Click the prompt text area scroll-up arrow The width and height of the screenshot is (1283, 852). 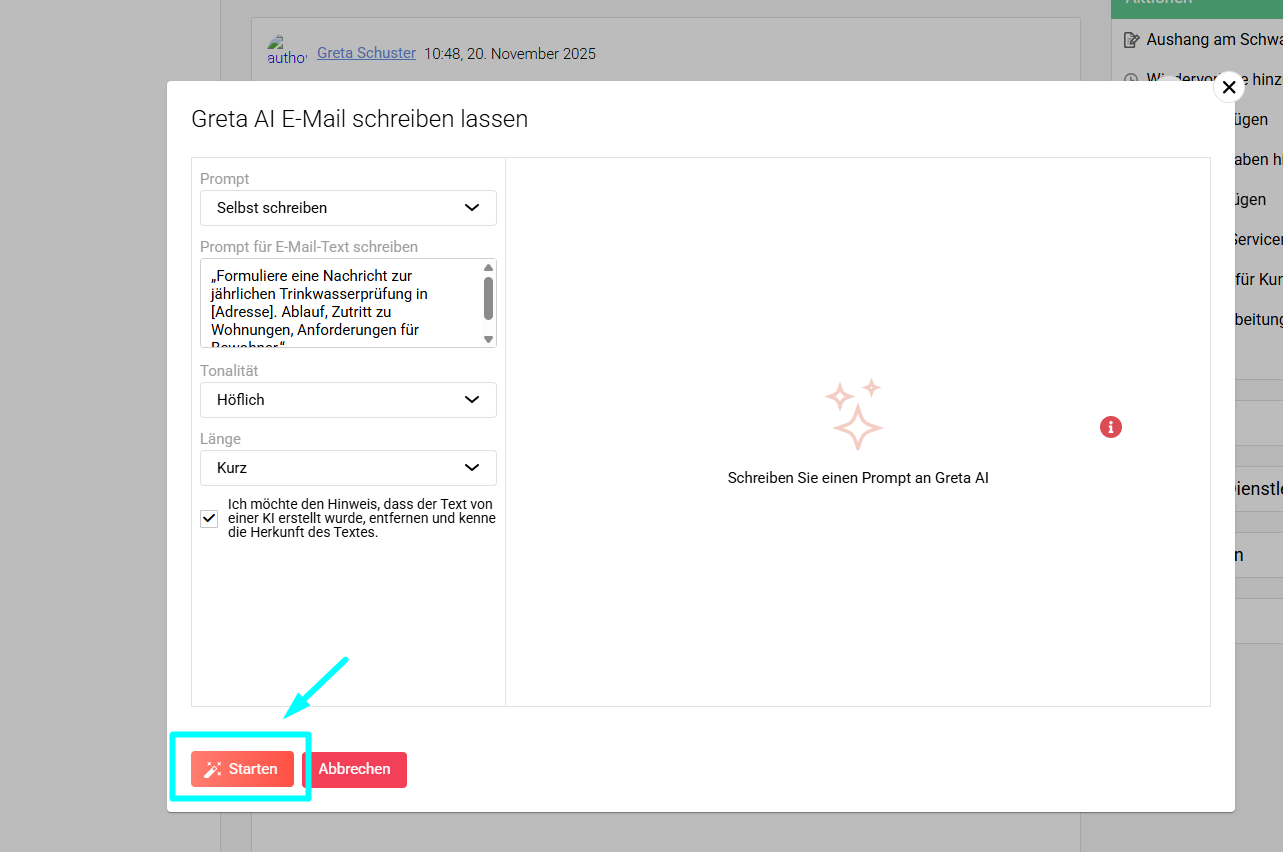pyautogui.click(x=489, y=267)
